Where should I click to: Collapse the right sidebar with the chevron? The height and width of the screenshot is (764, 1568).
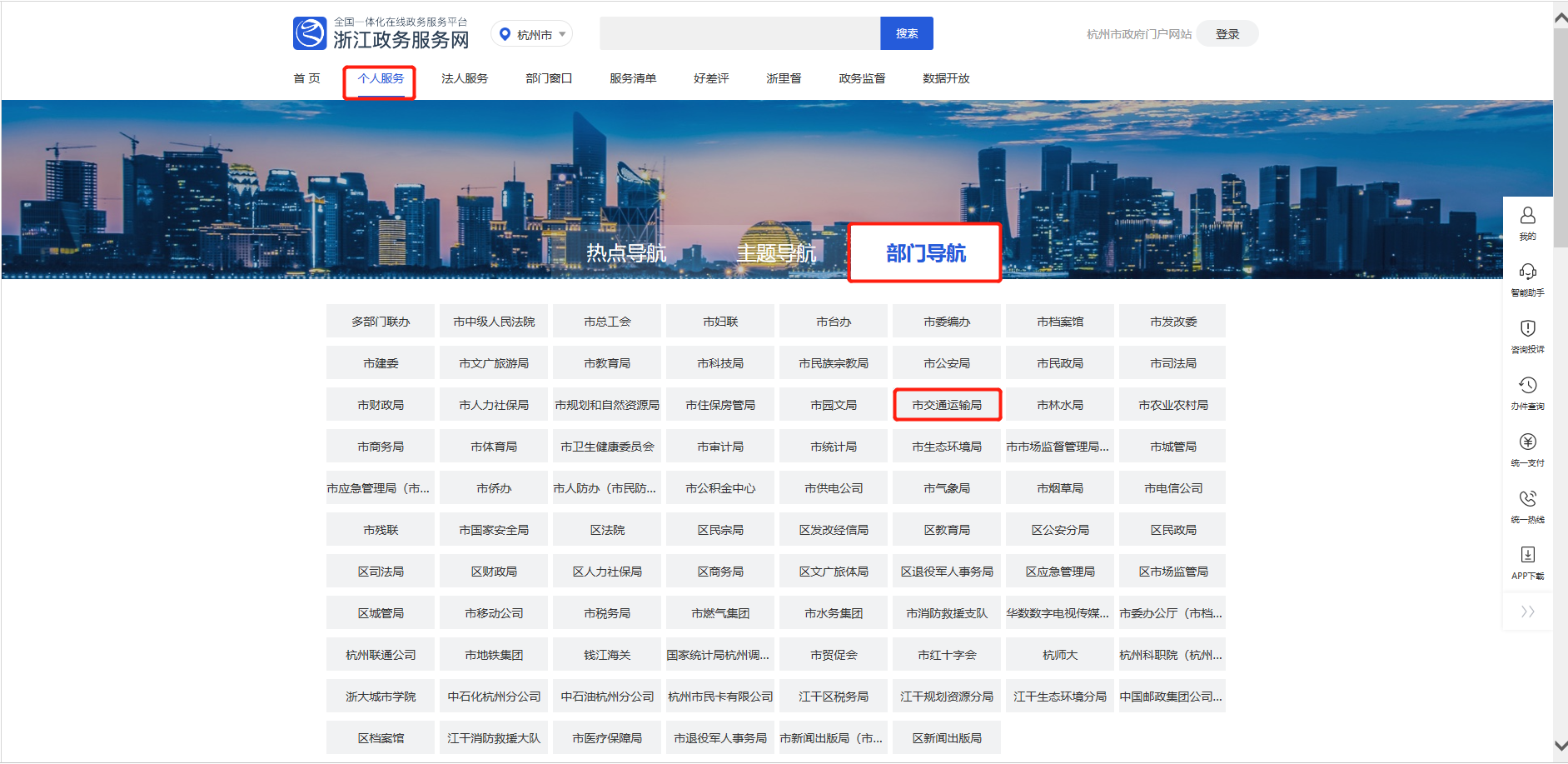[x=1528, y=611]
